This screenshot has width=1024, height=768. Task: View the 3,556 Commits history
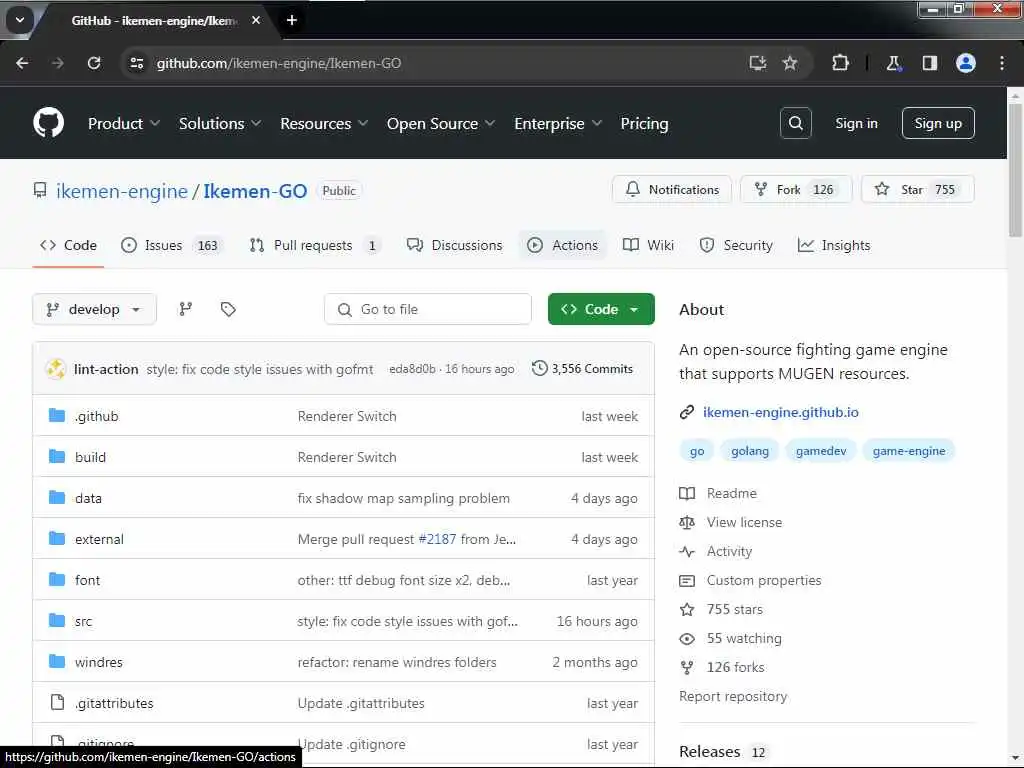(583, 368)
